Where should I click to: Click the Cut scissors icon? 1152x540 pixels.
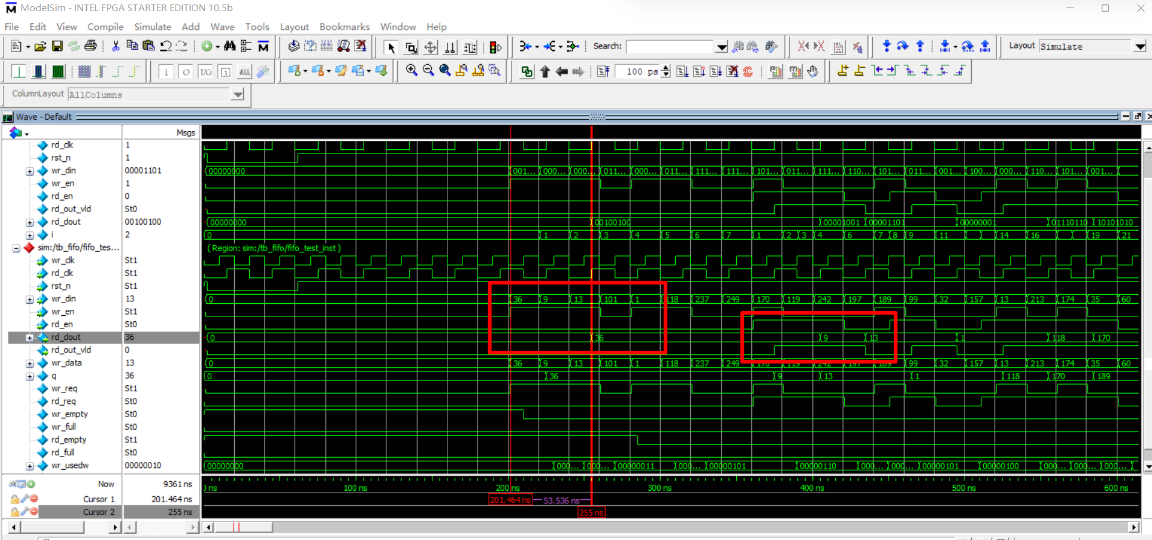point(115,46)
